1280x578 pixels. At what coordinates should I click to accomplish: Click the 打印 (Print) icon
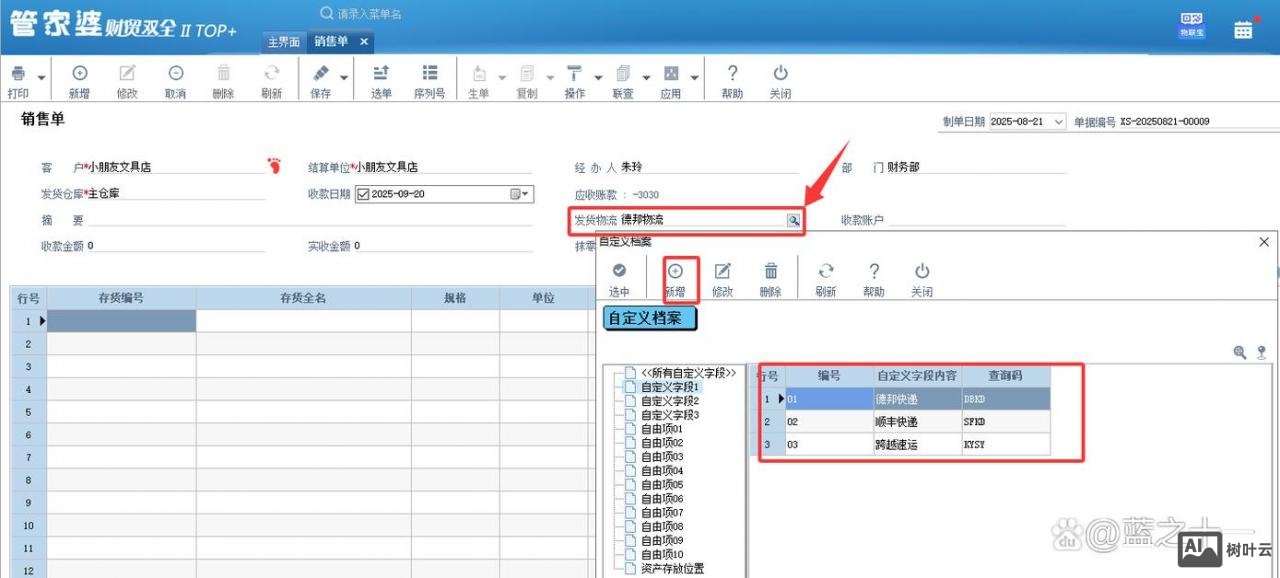(x=16, y=75)
